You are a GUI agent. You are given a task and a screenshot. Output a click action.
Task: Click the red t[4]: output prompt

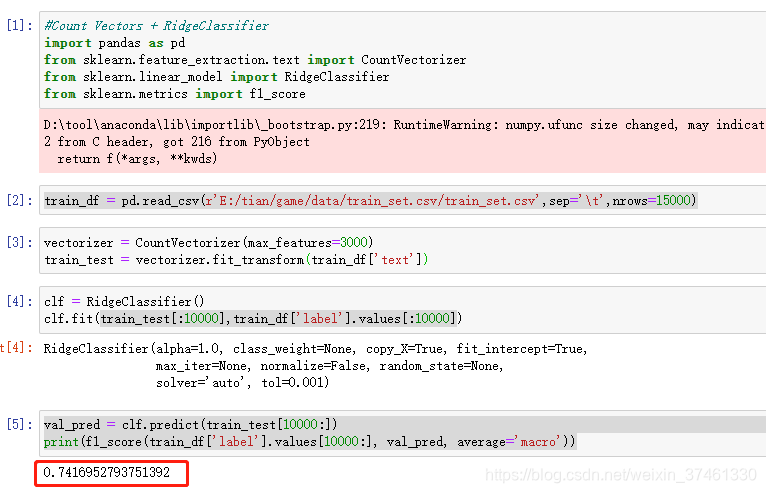(x=17, y=348)
